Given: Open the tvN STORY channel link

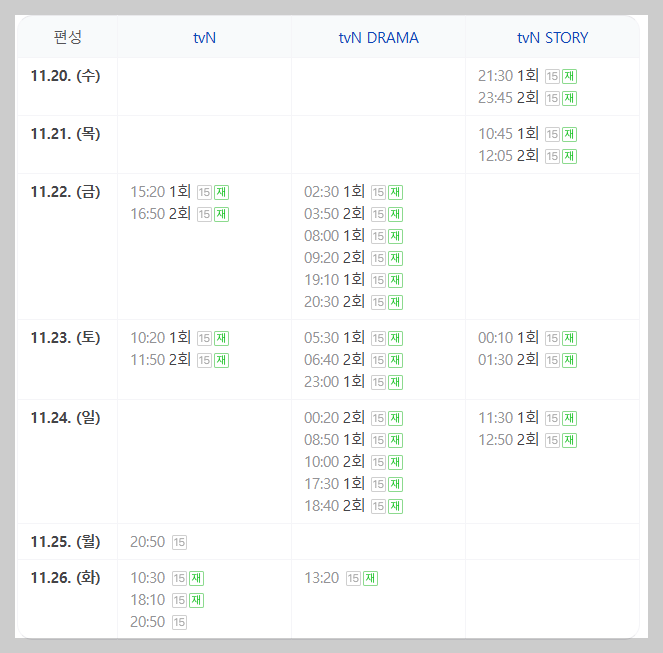Looking at the screenshot, I should tap(552, 38).
